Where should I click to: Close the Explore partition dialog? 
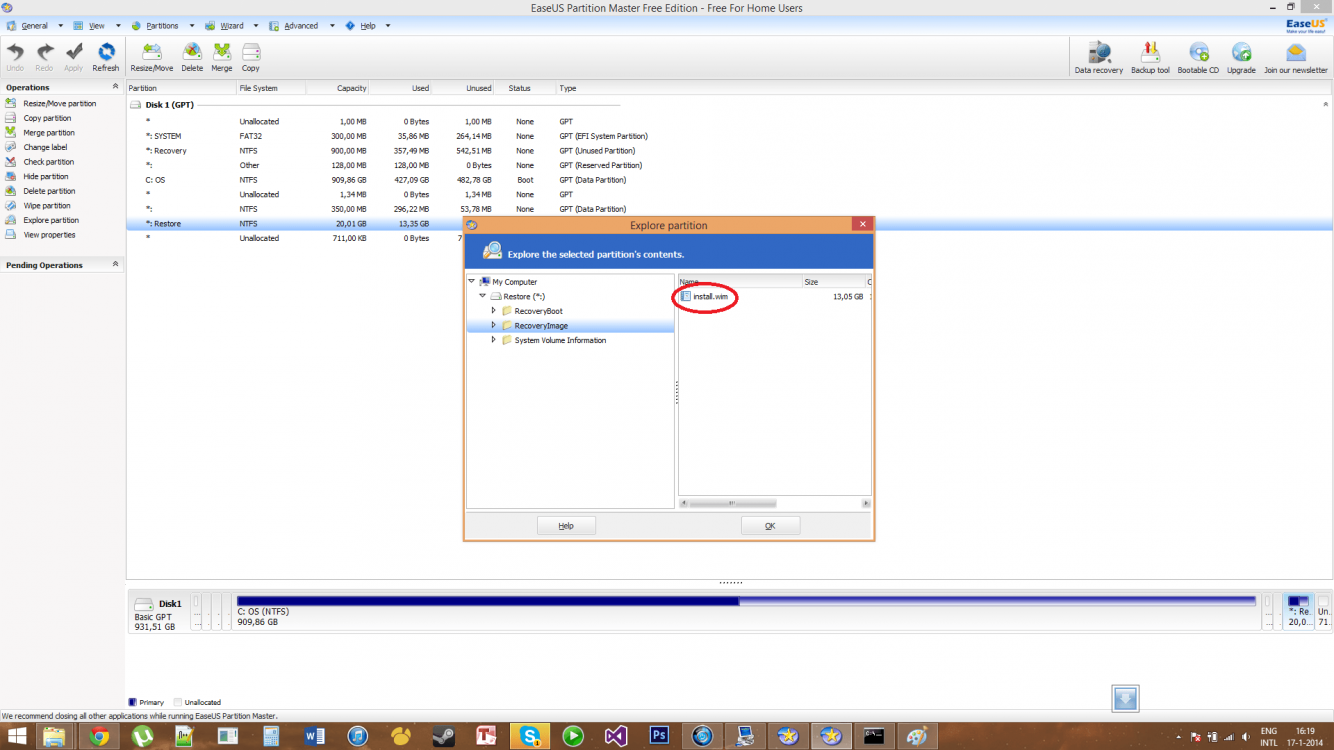[863, 225]
